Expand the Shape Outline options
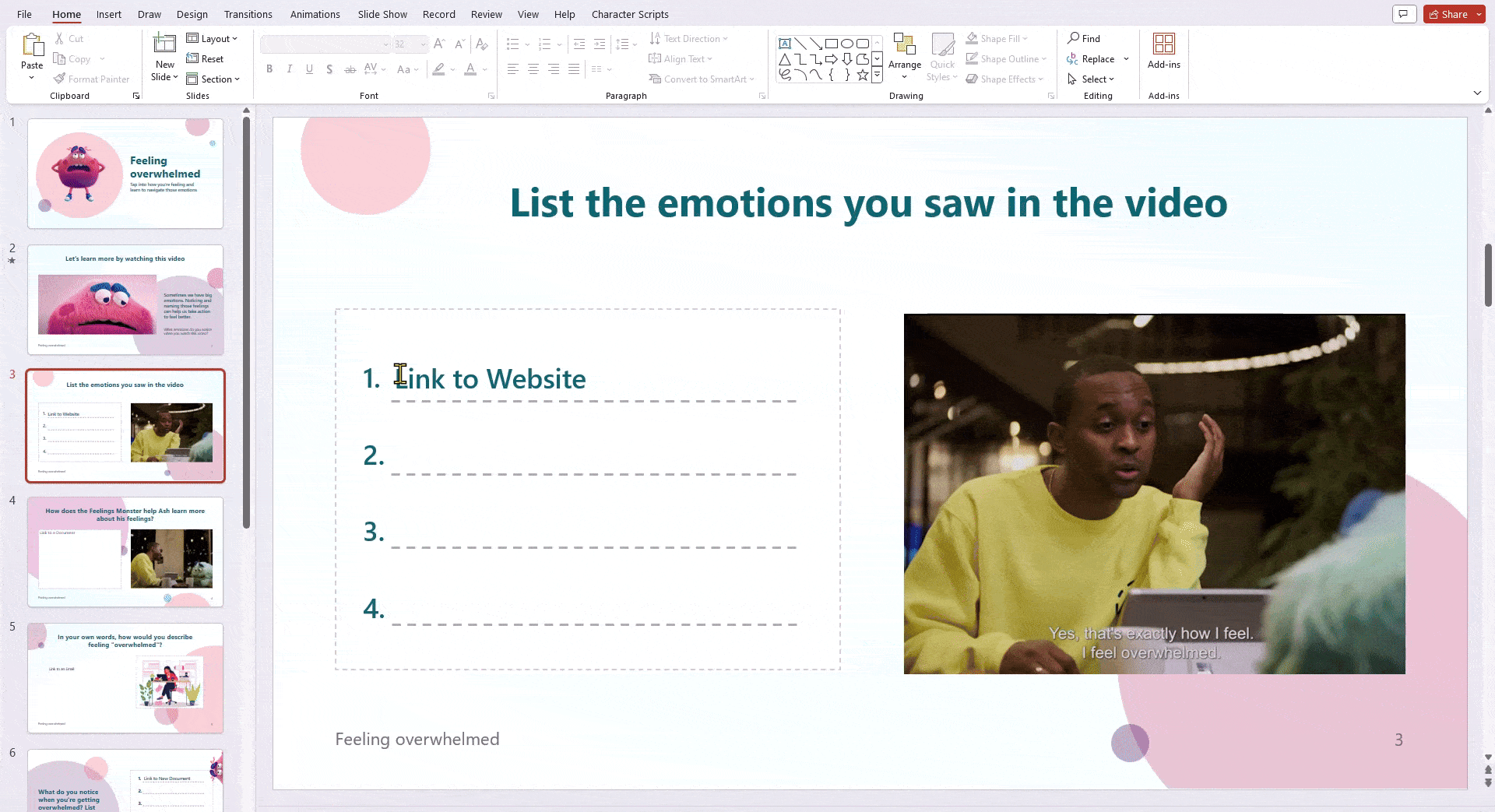 (x=1044, y=58)
